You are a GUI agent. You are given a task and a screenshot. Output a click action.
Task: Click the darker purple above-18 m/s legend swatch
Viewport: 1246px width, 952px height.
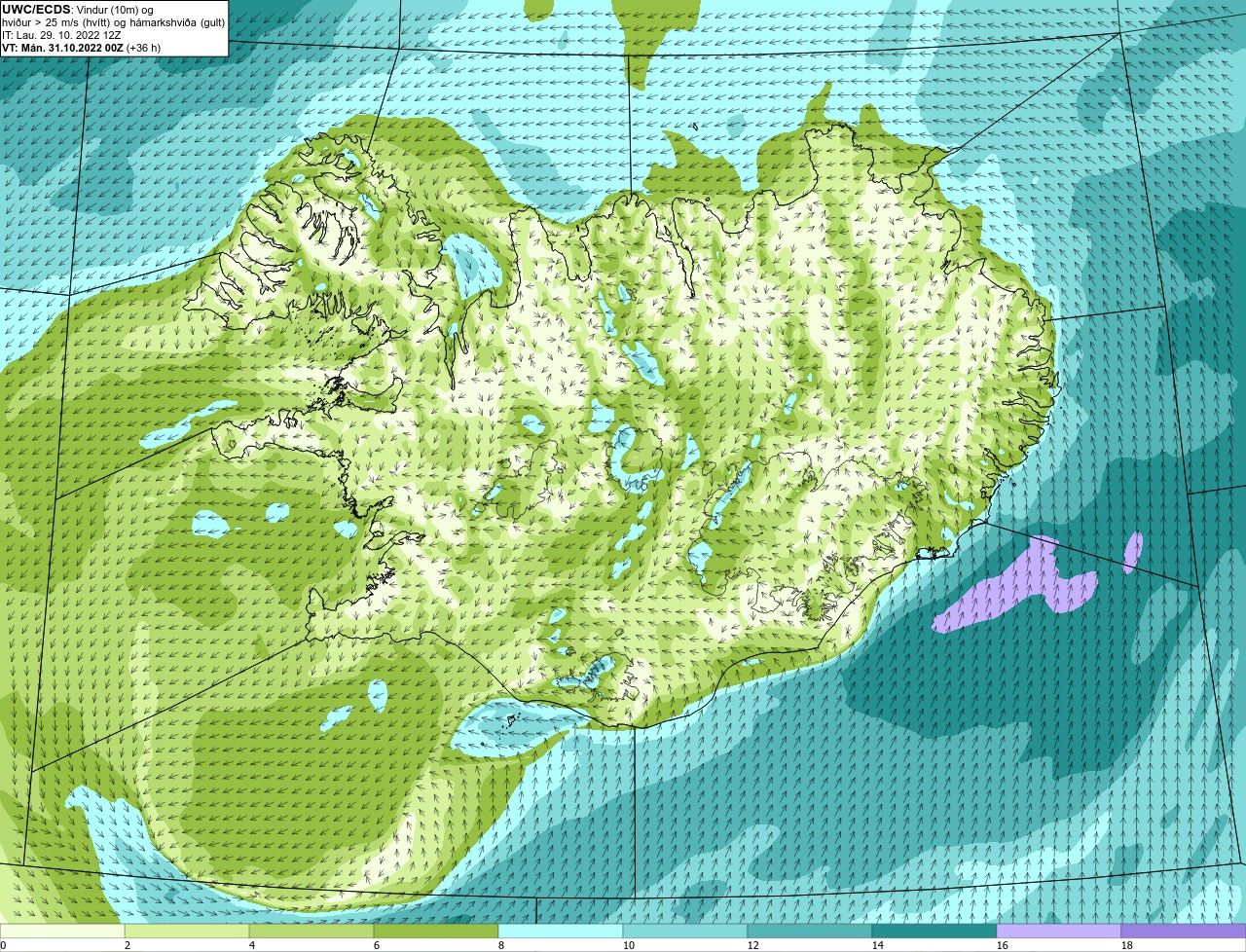coord(1184,931)
